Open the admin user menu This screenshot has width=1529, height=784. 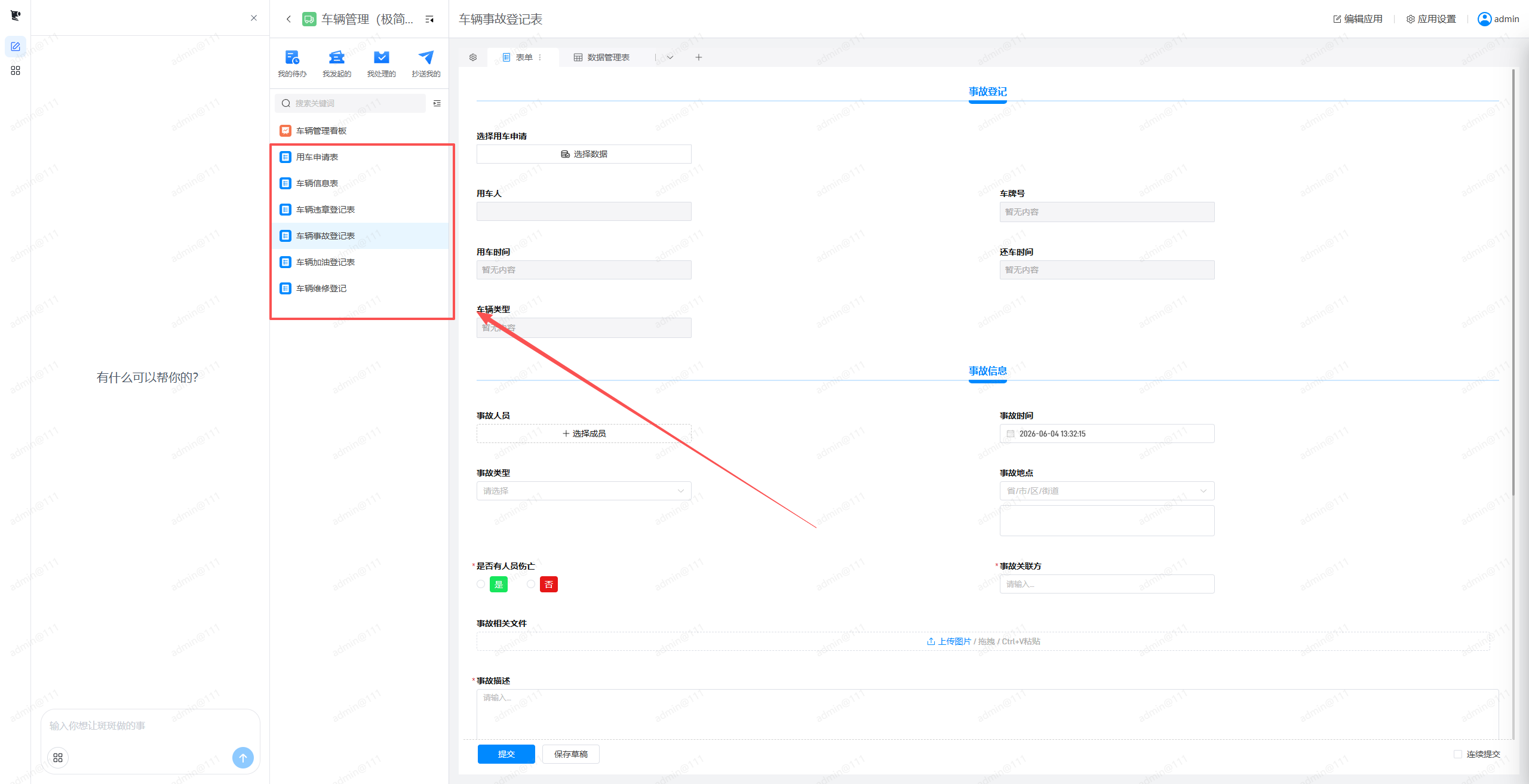(x=1498, y=19)
